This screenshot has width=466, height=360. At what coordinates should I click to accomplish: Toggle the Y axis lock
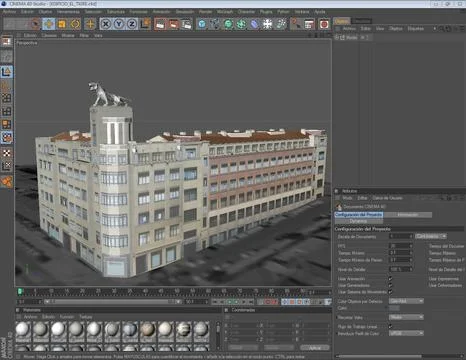coord(119,24)
